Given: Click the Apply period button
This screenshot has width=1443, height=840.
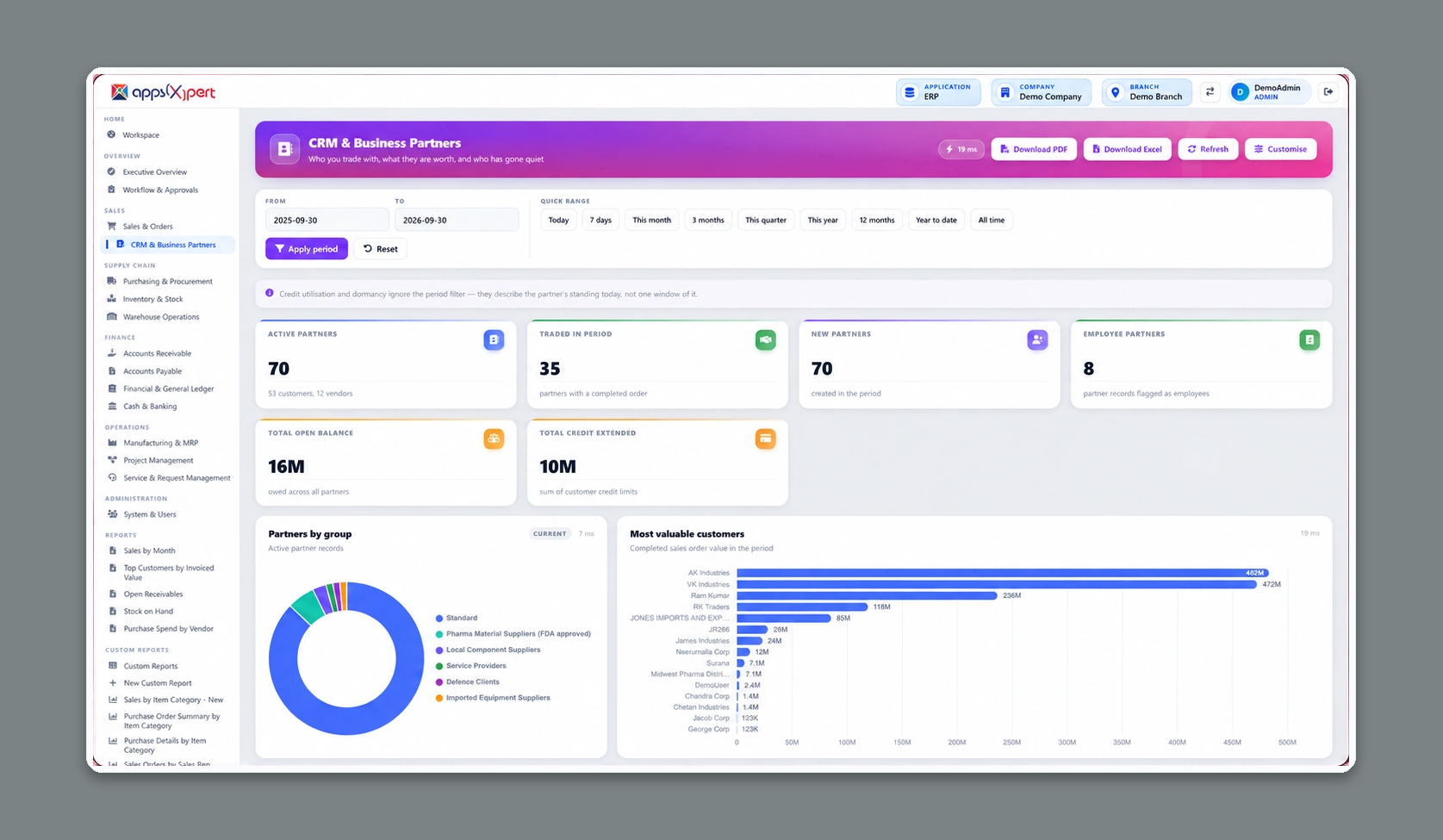Looking at the screenshot, I should click(307, 249).
